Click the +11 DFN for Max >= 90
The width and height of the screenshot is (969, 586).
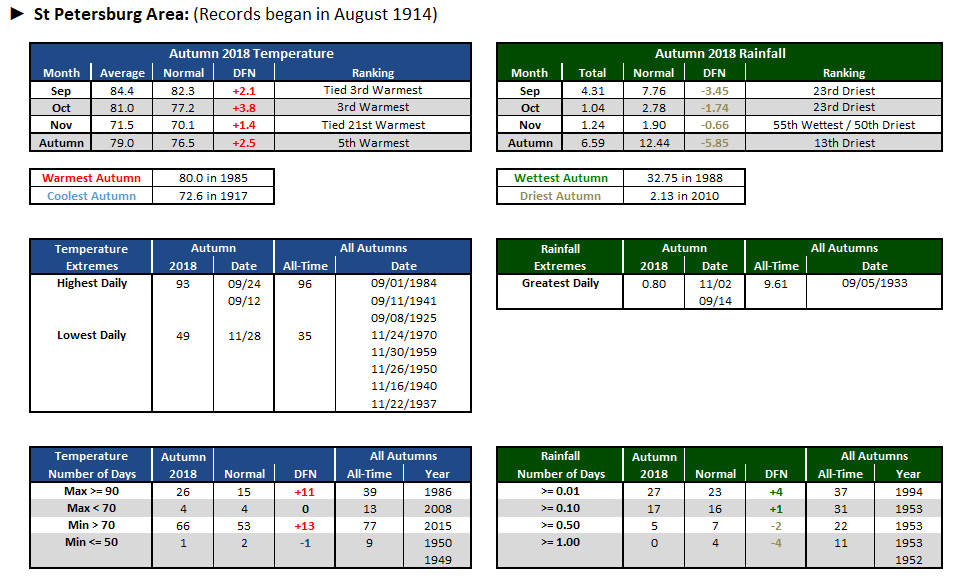pyautogui.click(x=305, y=492)
